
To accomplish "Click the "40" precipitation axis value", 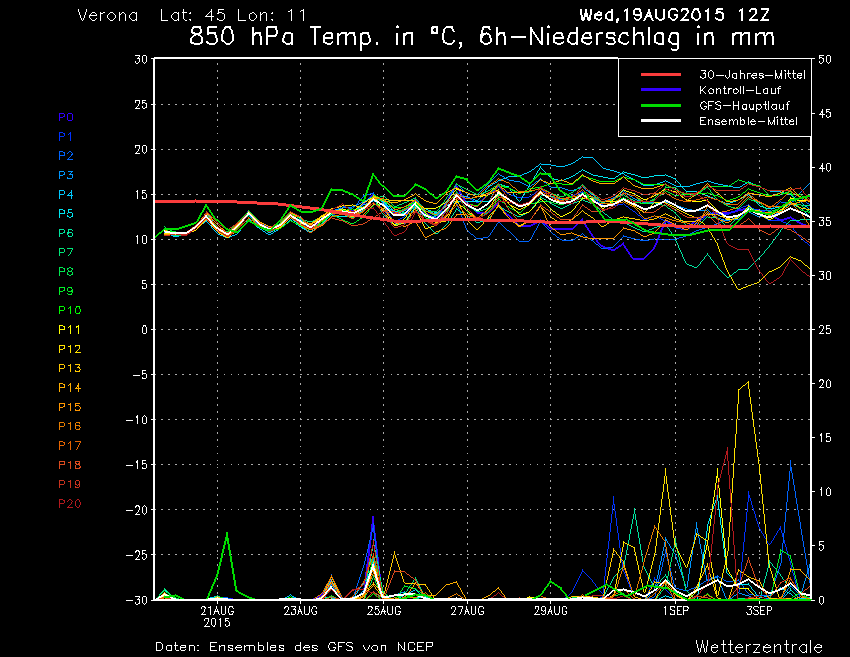I will [825, 168].
